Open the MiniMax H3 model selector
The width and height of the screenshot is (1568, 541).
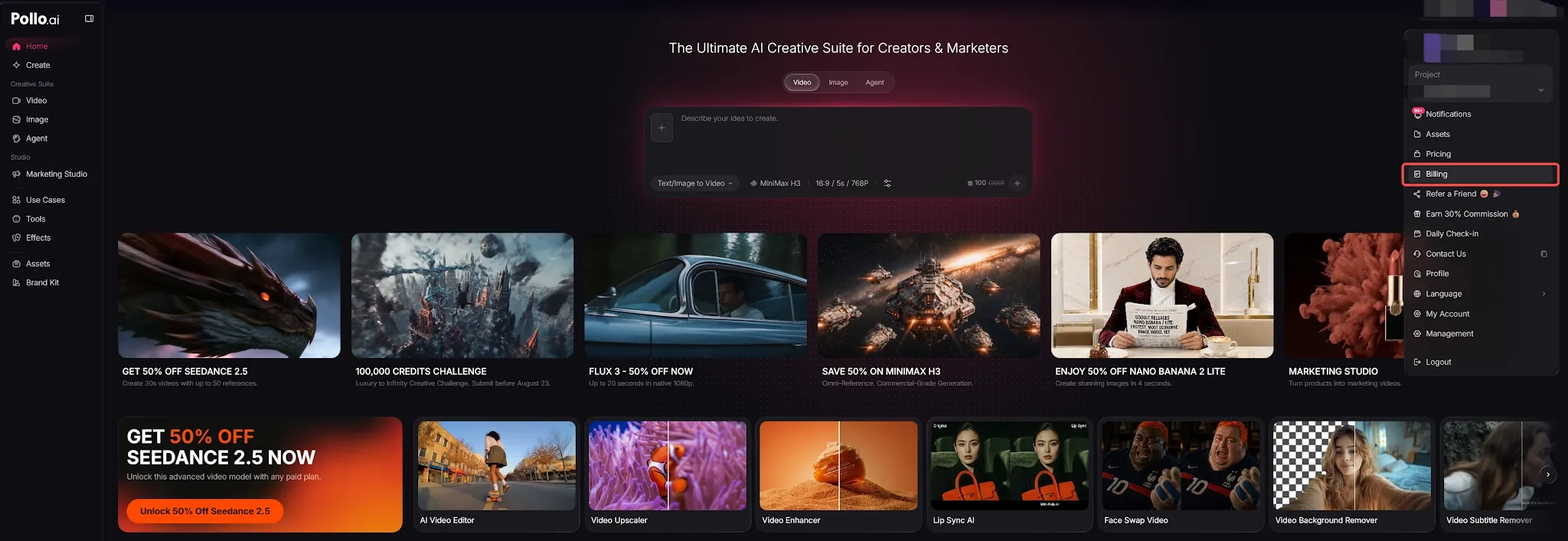coord(775,183)
